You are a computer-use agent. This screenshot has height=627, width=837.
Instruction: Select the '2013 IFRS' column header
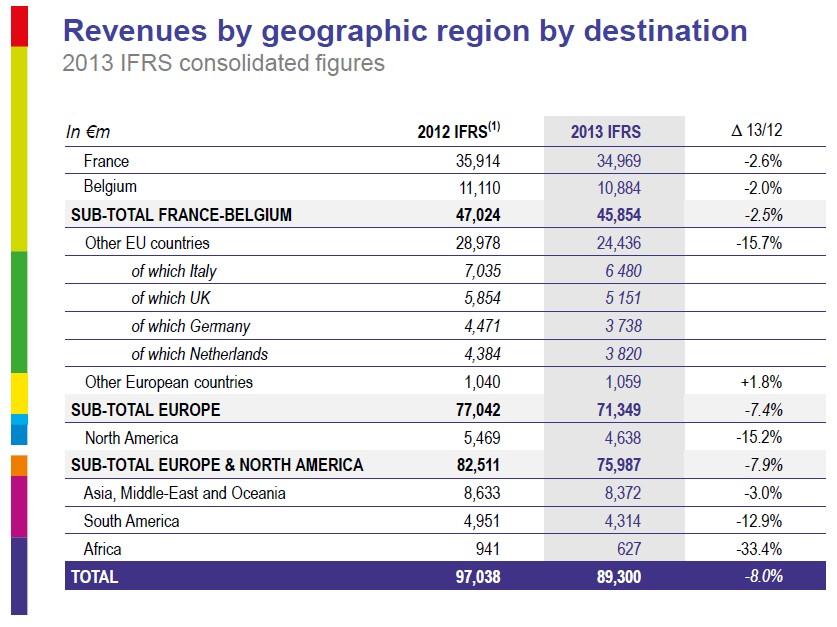(x=606, y=132)
